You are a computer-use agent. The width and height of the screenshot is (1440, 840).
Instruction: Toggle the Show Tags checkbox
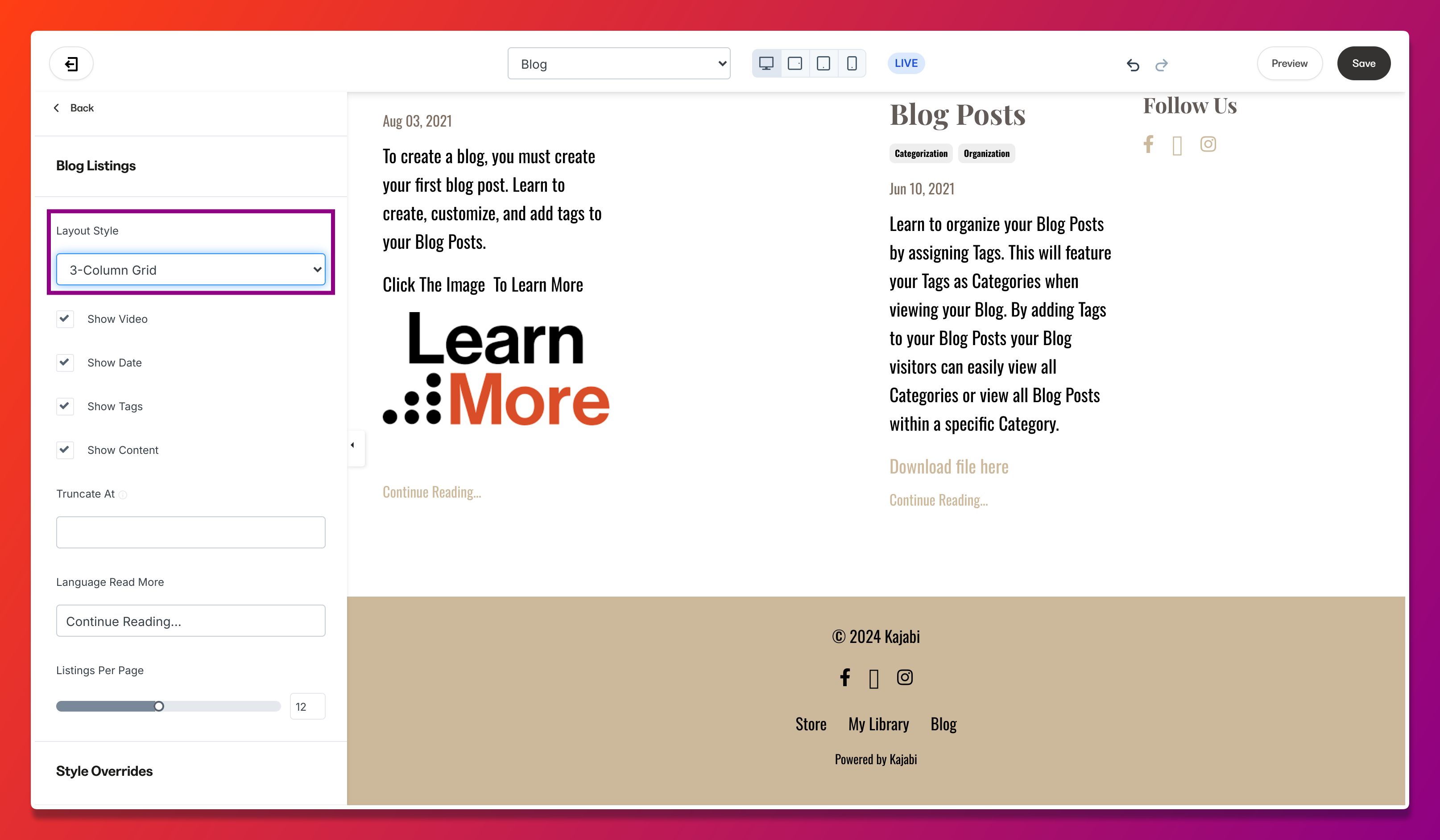pos(65,407)
